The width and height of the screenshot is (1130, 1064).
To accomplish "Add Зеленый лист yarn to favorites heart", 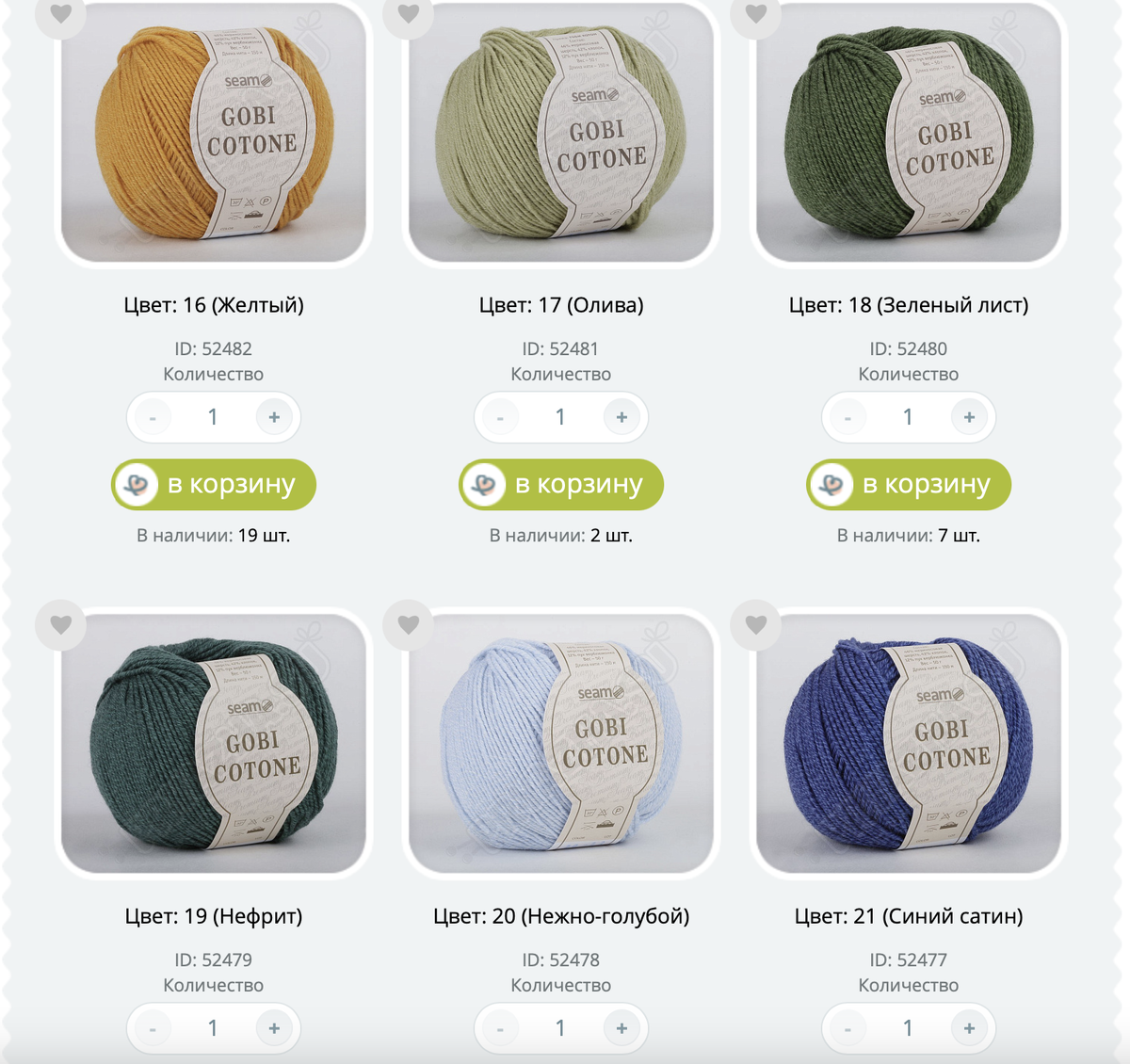I will tap(756, 14).
